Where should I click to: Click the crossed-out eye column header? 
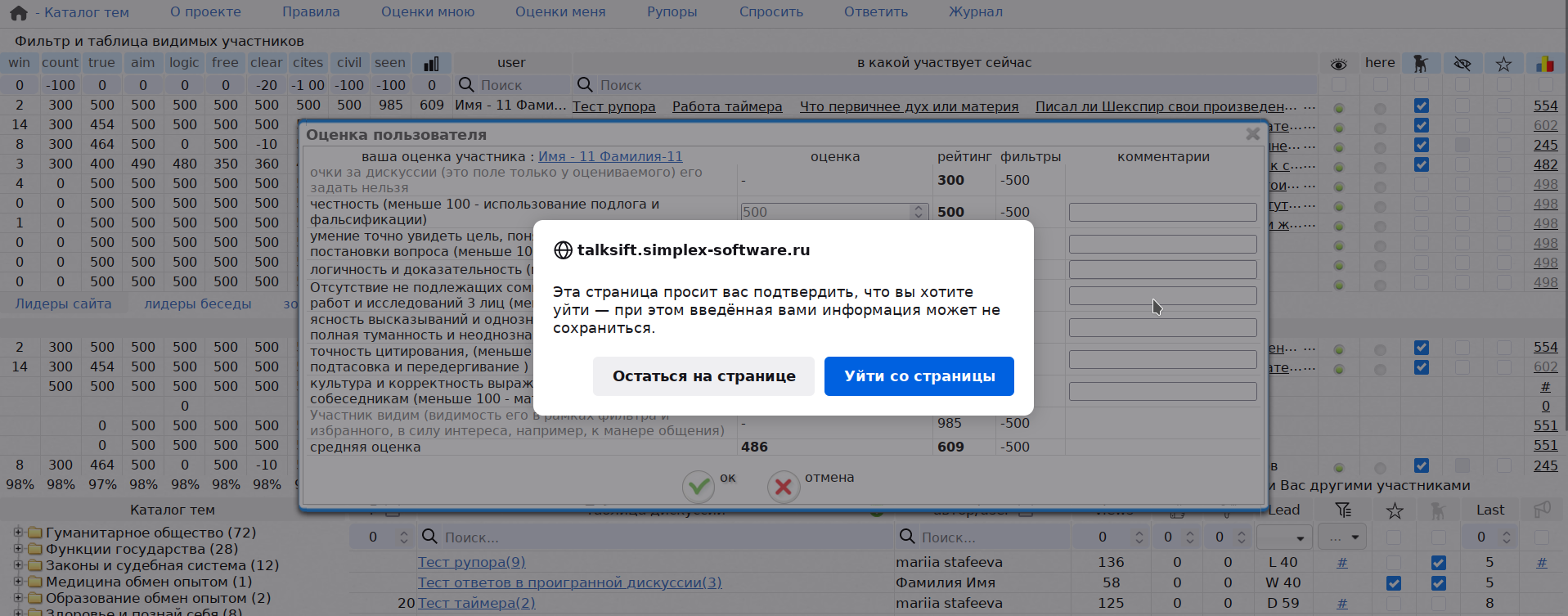(1462, 64)
